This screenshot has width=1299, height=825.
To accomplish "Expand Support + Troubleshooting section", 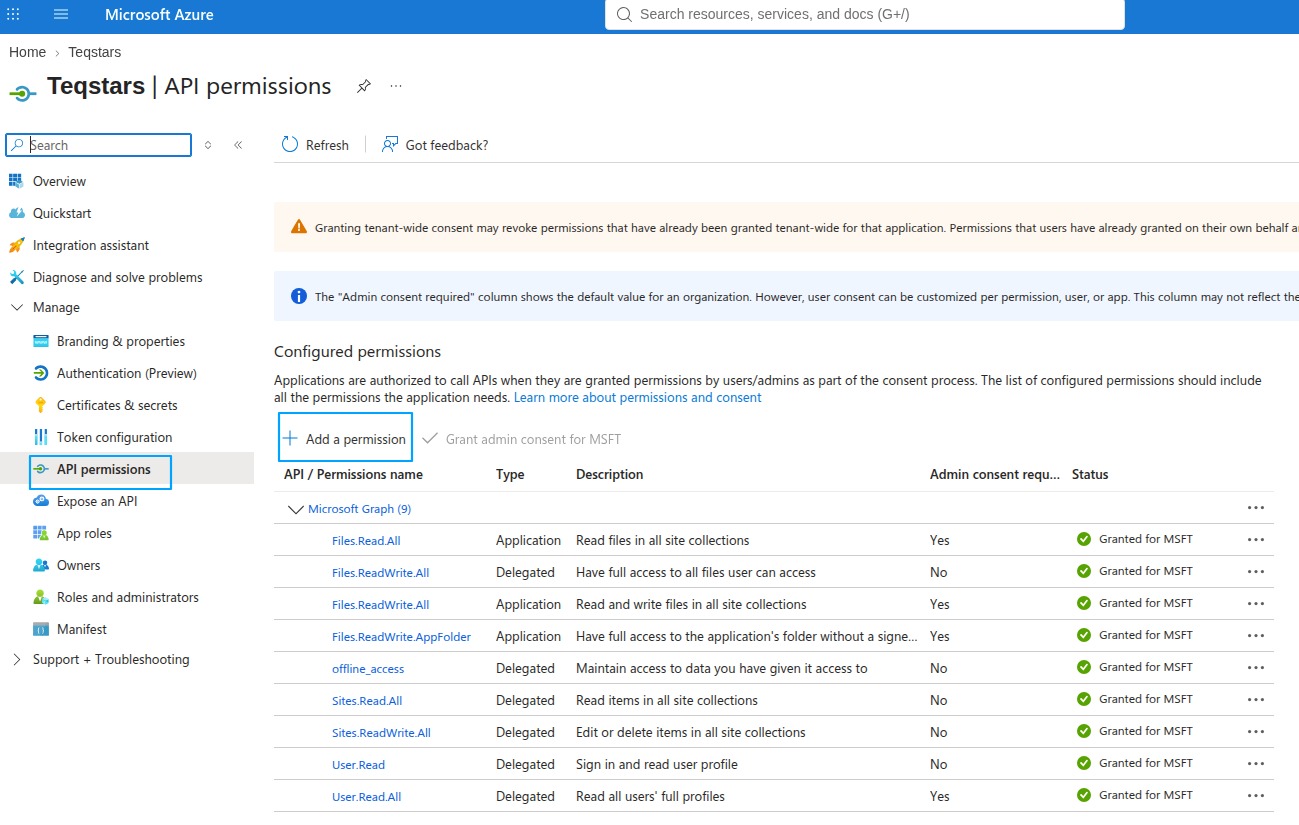I will point(17,660).
